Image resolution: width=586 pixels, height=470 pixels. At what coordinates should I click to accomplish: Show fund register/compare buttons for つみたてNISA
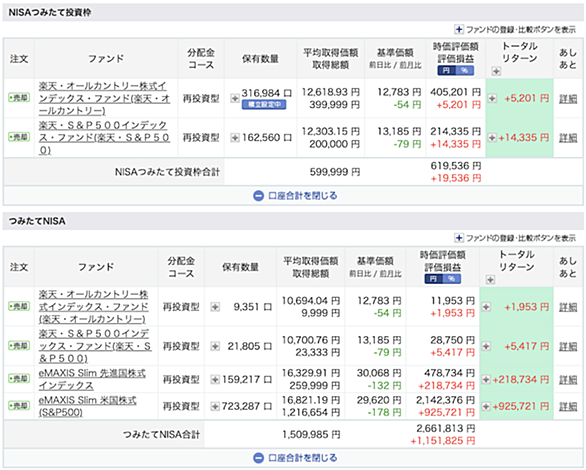pyautogui.click(x=515, y=238)
